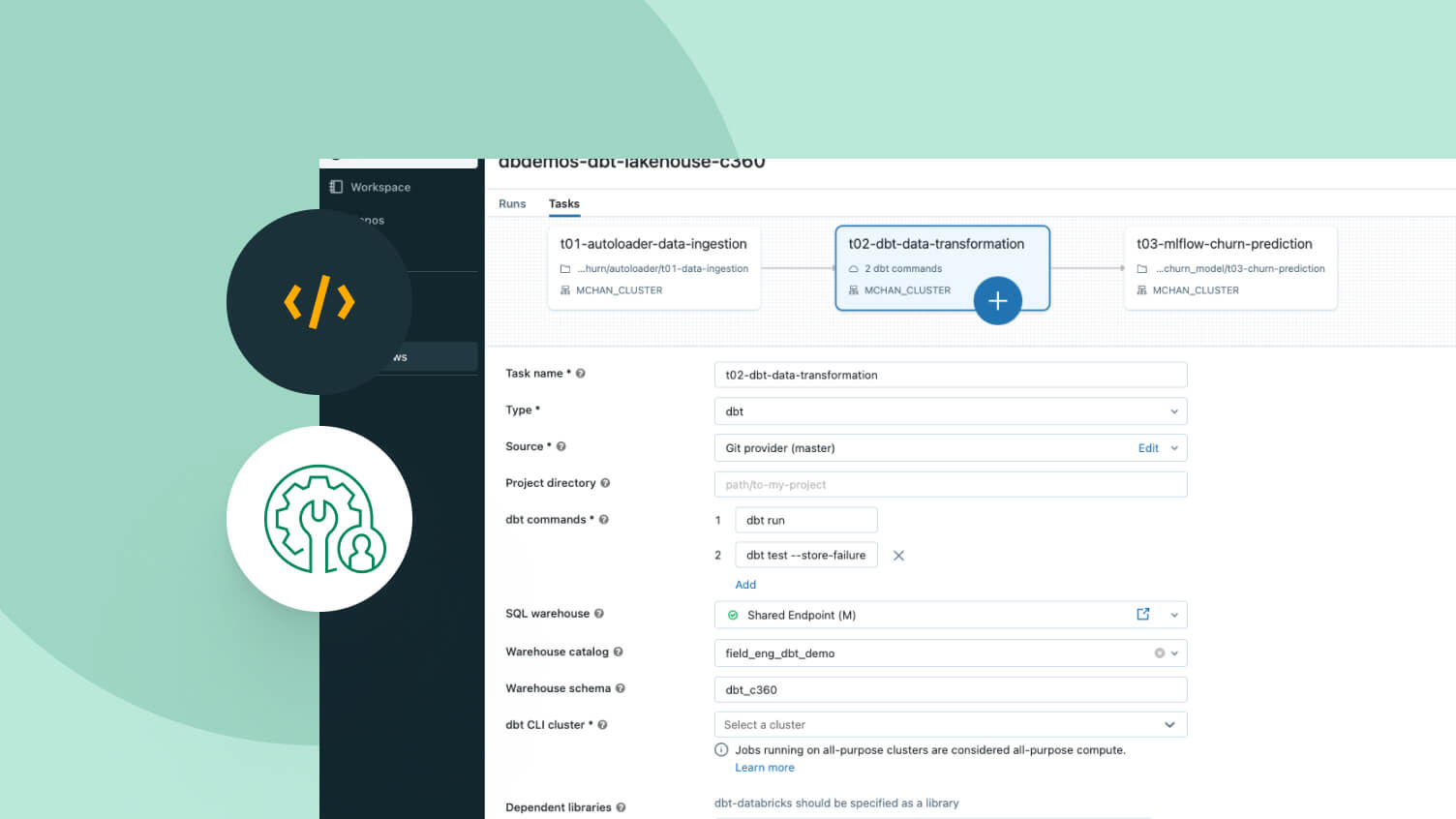1456x819 pixels.
Task: Click the Source help icon
Action: pyautogui.click(x=561, y=446)
